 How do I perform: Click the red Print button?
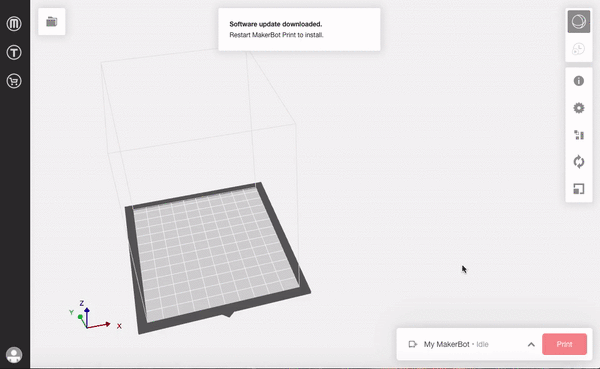(x=564, y=344)
